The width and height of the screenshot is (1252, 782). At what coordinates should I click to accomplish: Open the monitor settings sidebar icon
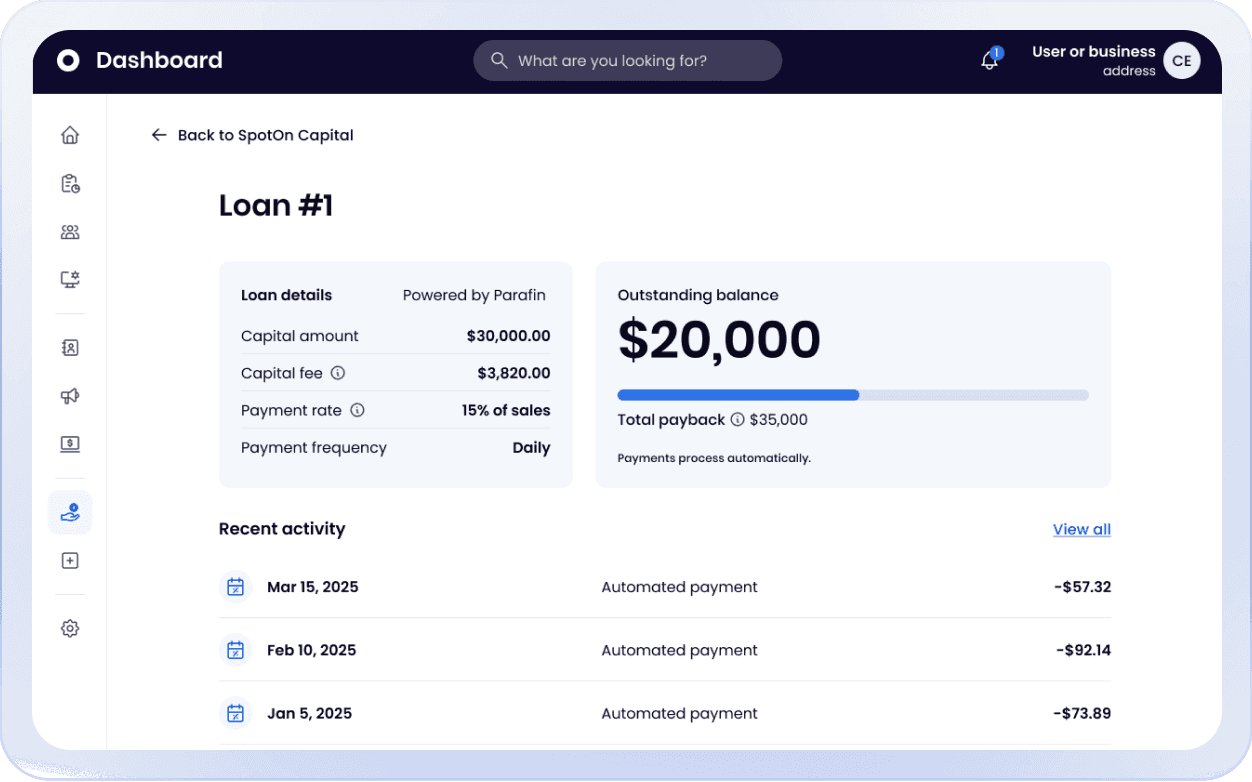70,280
